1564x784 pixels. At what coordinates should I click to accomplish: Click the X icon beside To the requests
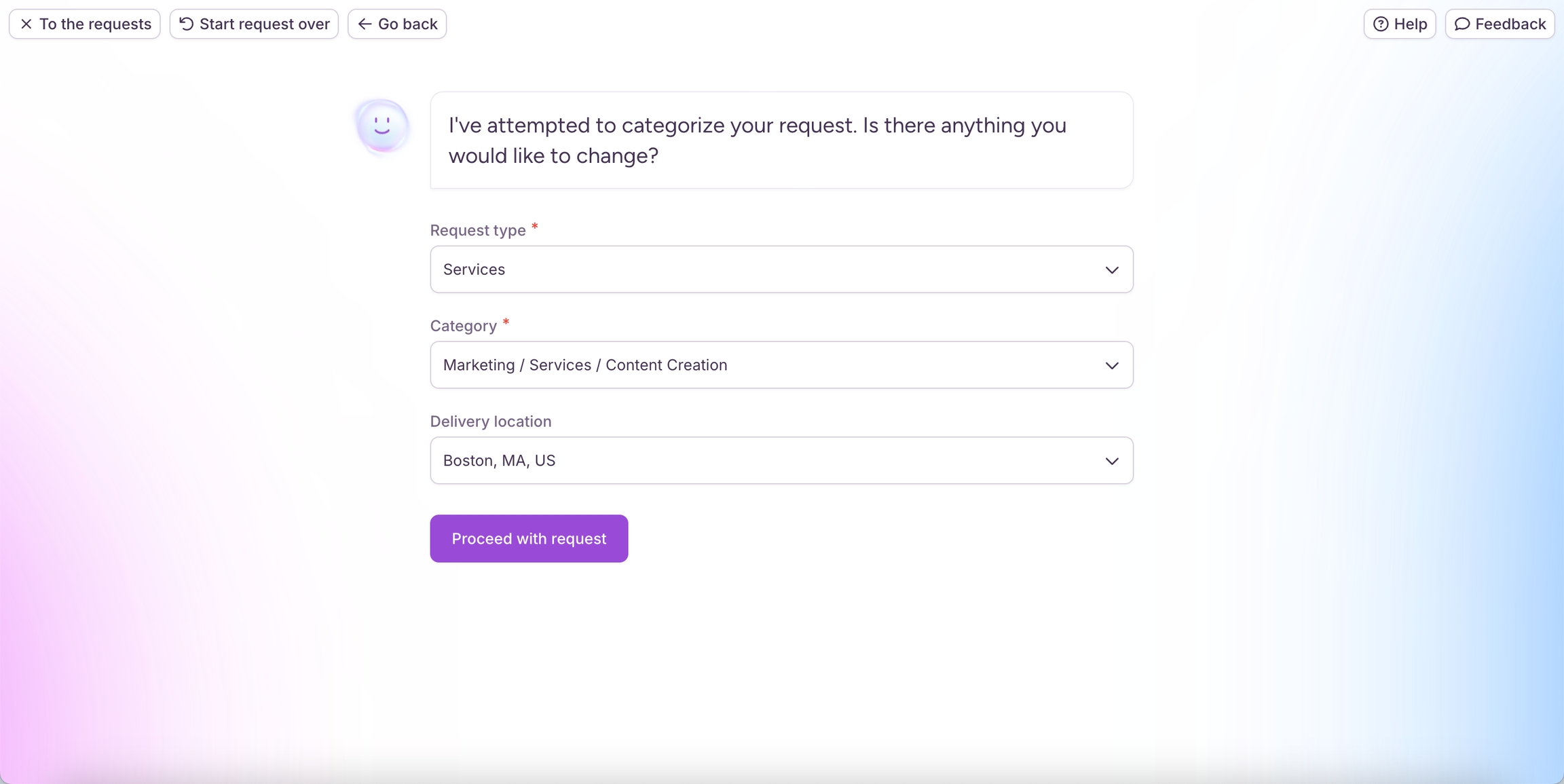coord(26,24)
